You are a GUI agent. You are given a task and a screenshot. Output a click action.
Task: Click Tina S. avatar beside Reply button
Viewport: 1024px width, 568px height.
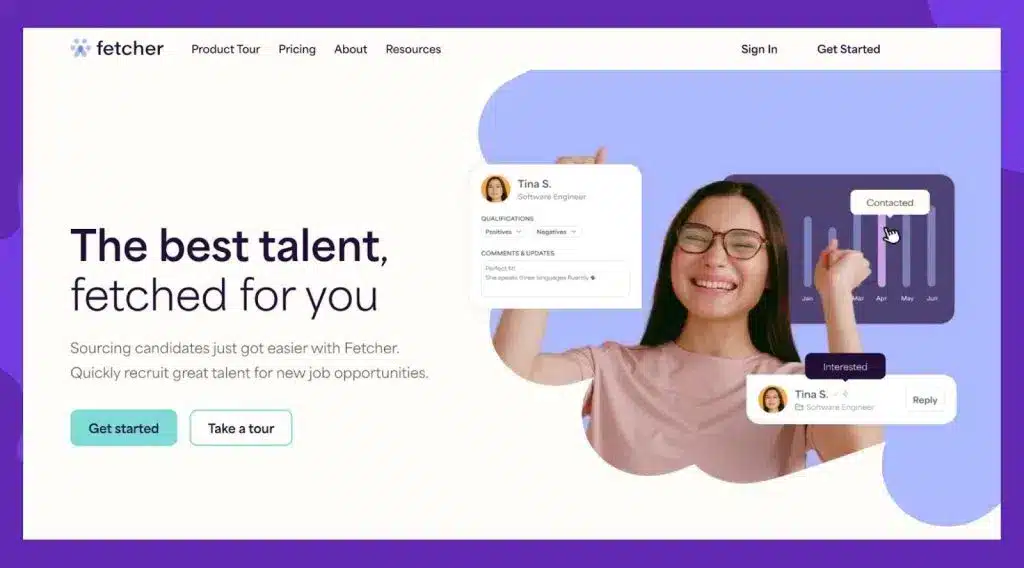(773, 399)
